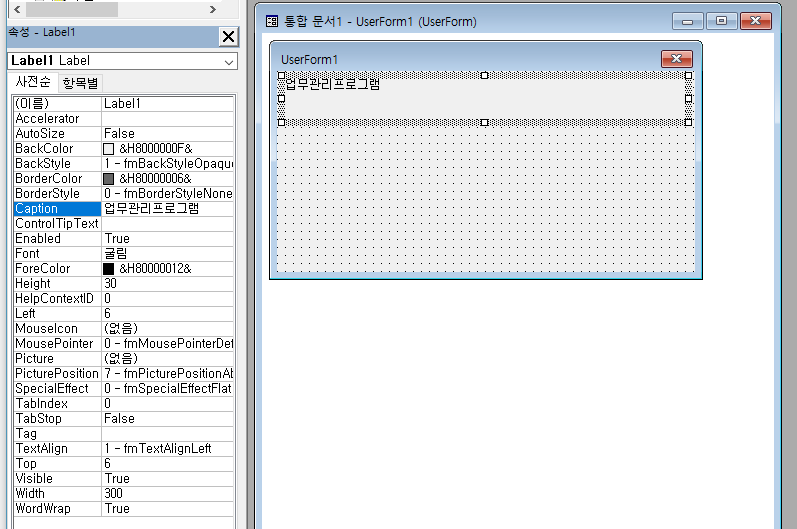The width and height of the screenshot is (797, 529).
Task: Click the label's bottom-center sizing handle
Action: (484, 122)
